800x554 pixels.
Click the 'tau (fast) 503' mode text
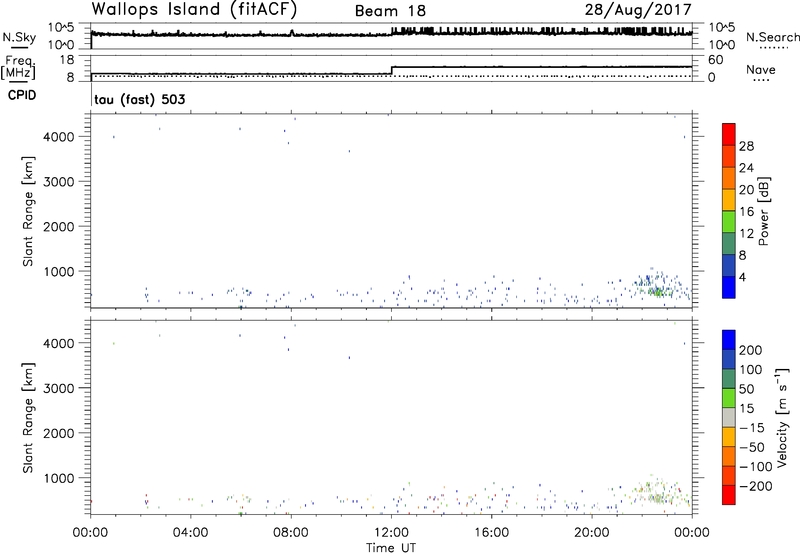(140, 99)
